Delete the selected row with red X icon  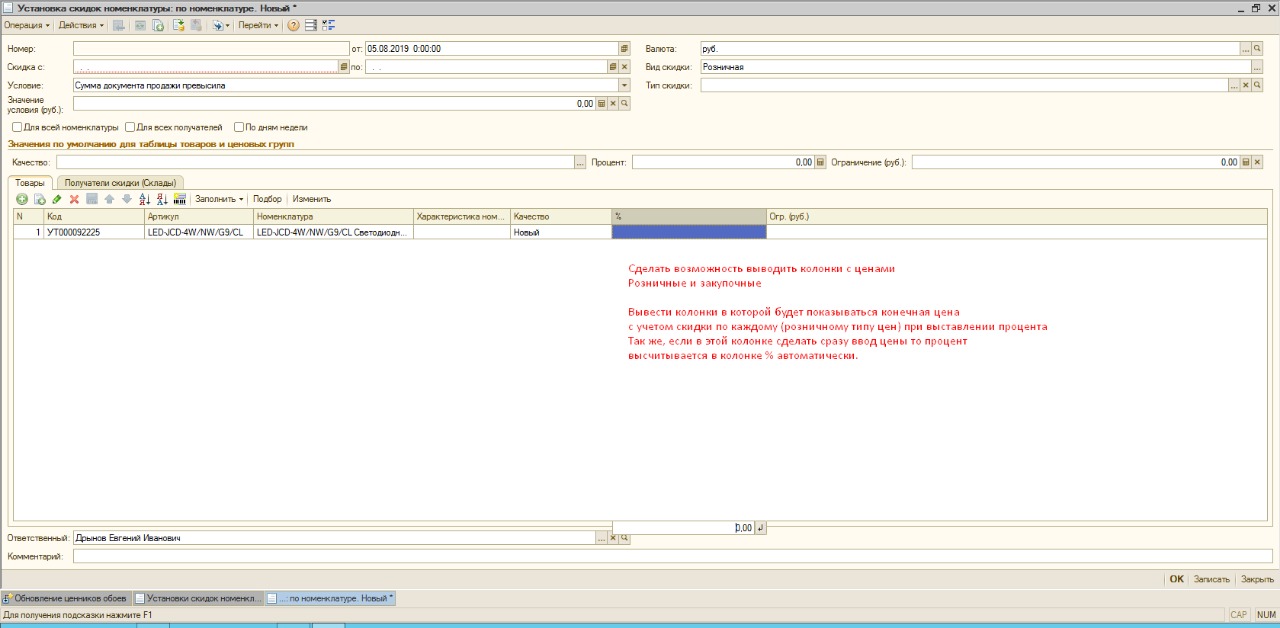click(74, 199)
